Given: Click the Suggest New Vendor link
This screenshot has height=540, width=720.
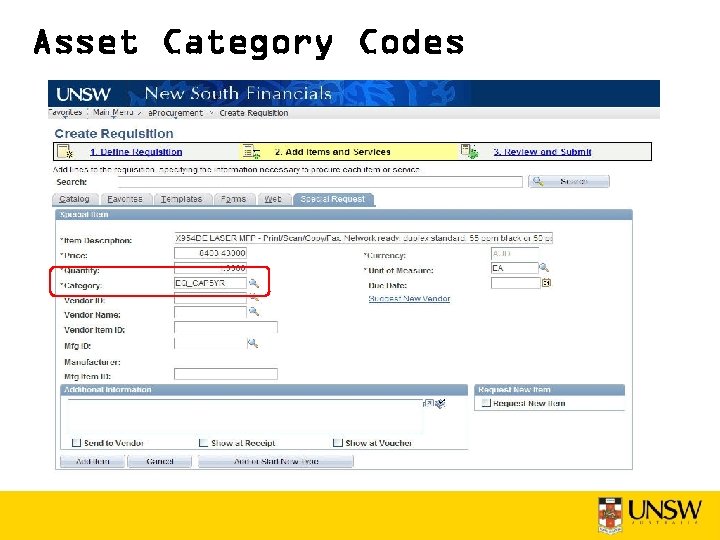Looking at the screenshot, I should 409,298.
